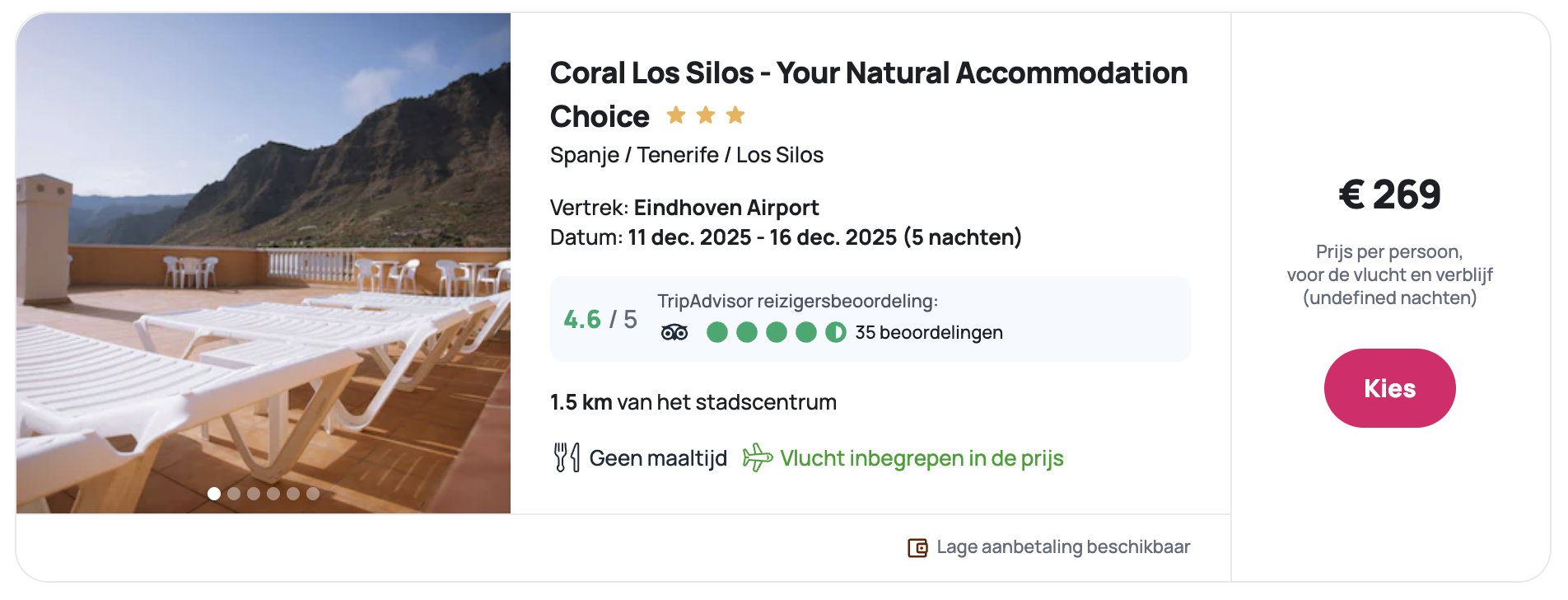Click the fork and knife meal icon
The height and width of the screenshot is (600, 1568).
(567, 457)
